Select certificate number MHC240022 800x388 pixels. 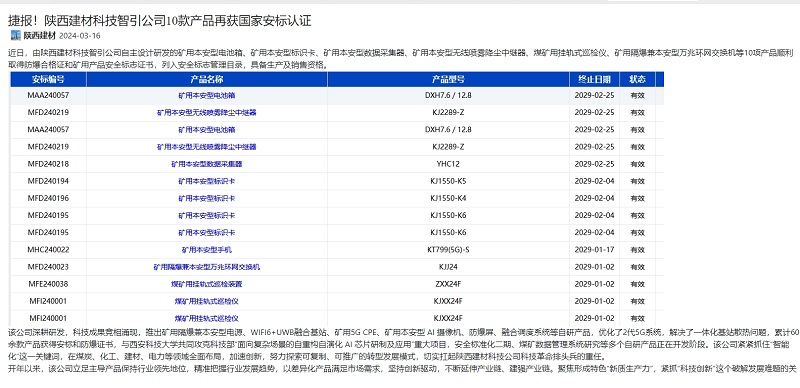[48, 250]
